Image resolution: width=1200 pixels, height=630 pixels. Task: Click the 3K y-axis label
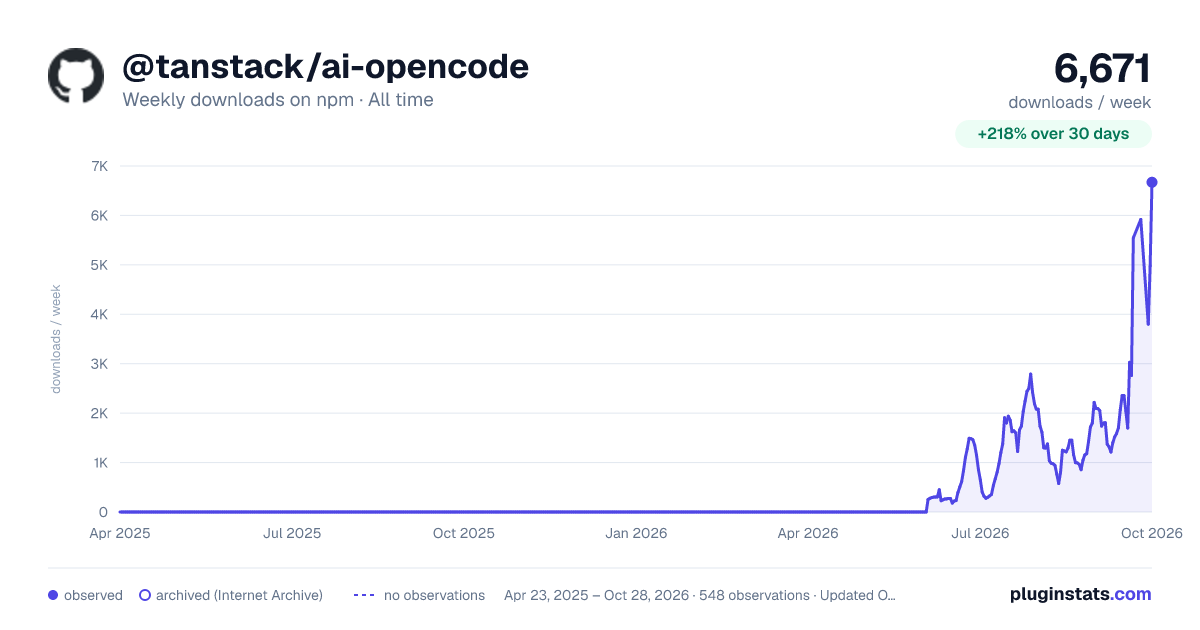pos(99,364)
